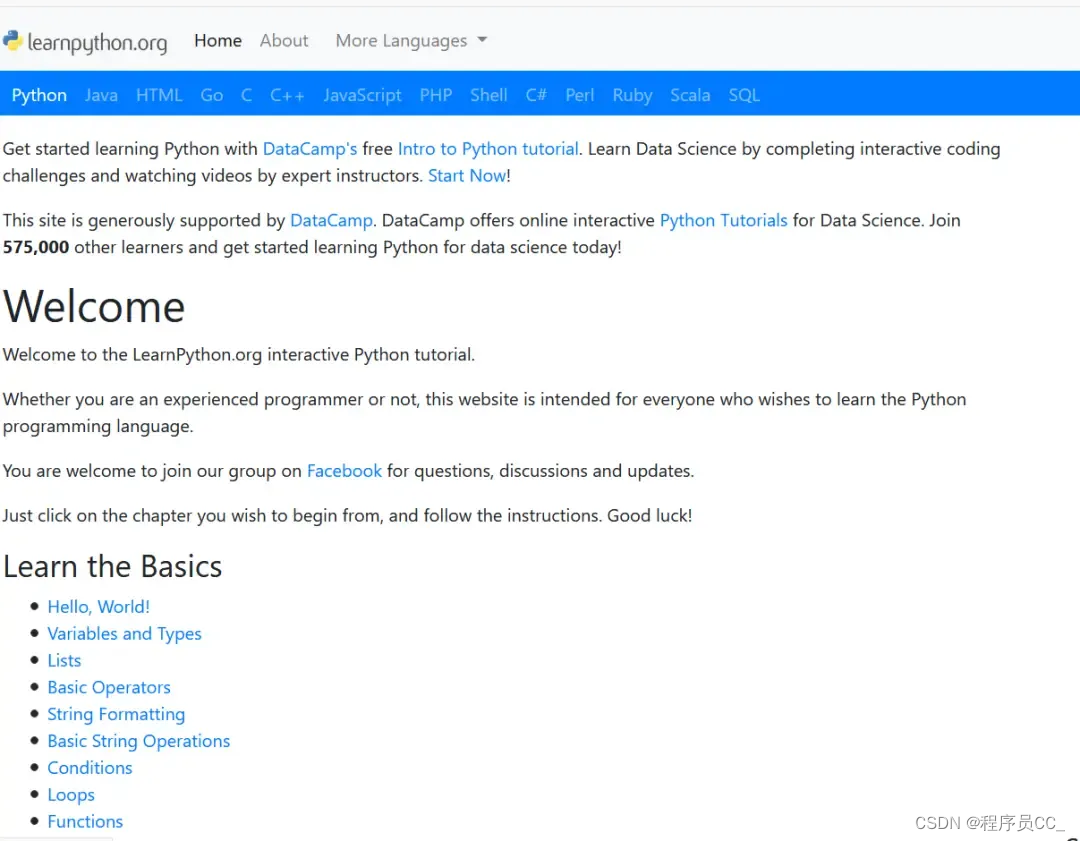Open the Intro to Python tutorial link

(x=488, y=149)
